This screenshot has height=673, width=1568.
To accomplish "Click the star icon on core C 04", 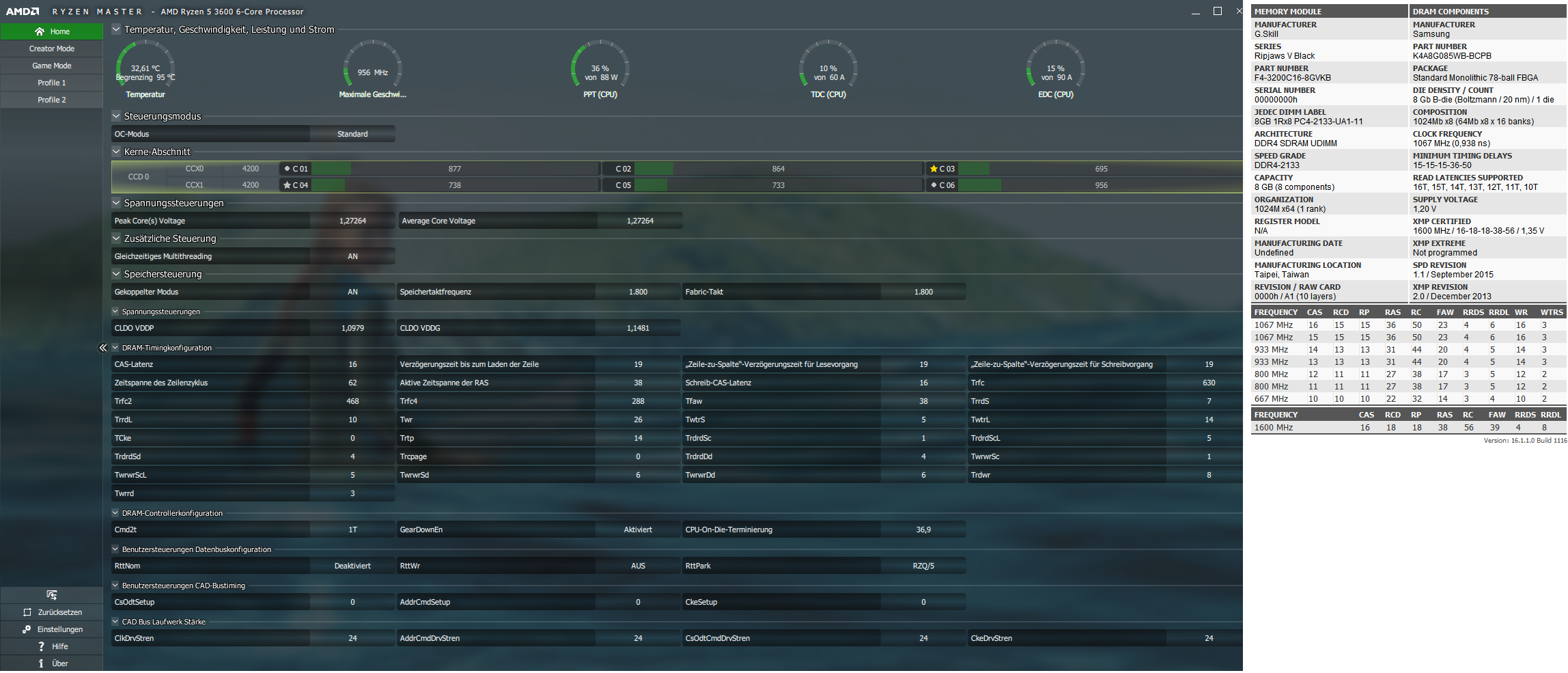I will 287,185.
